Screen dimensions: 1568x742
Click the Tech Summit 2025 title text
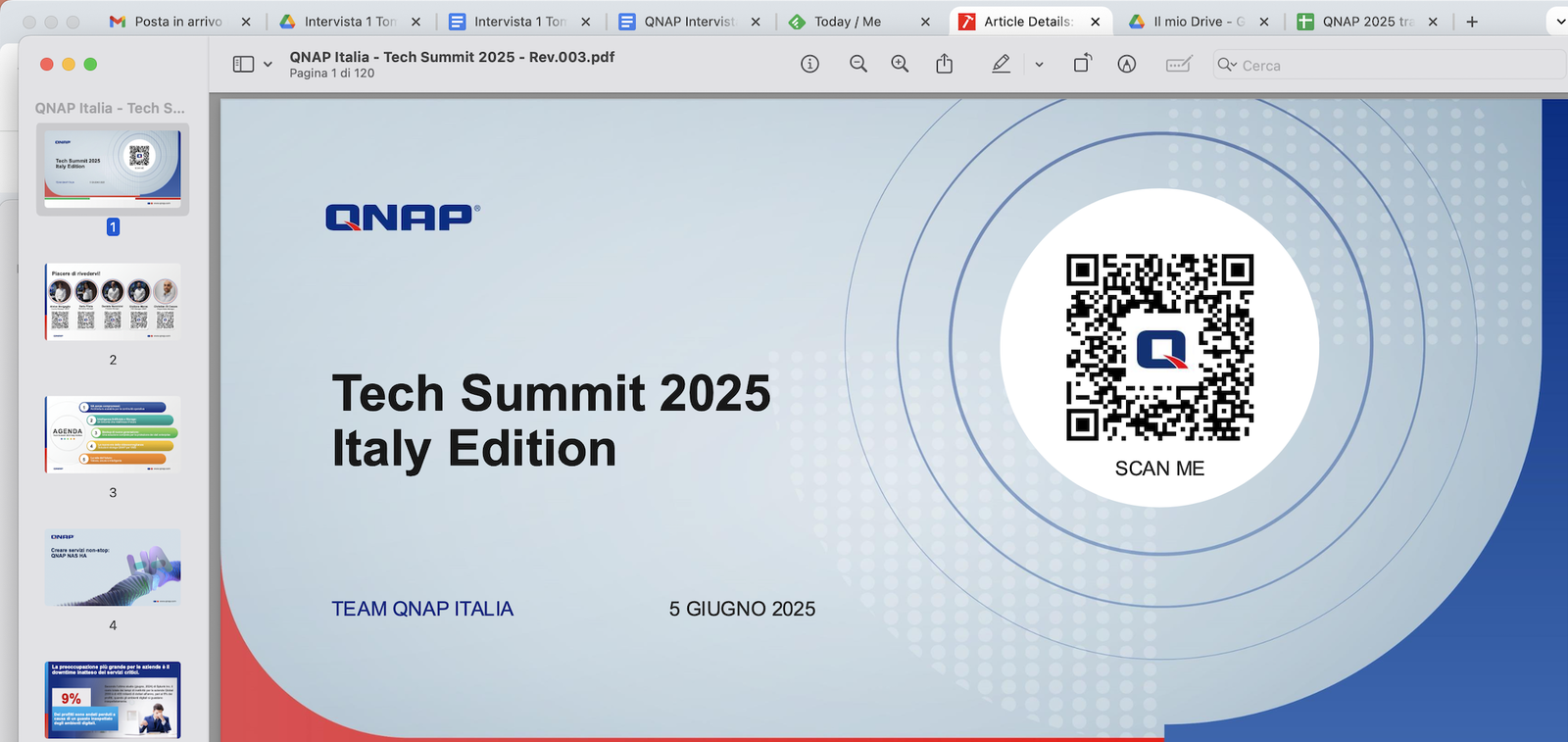tap(551, 393)
